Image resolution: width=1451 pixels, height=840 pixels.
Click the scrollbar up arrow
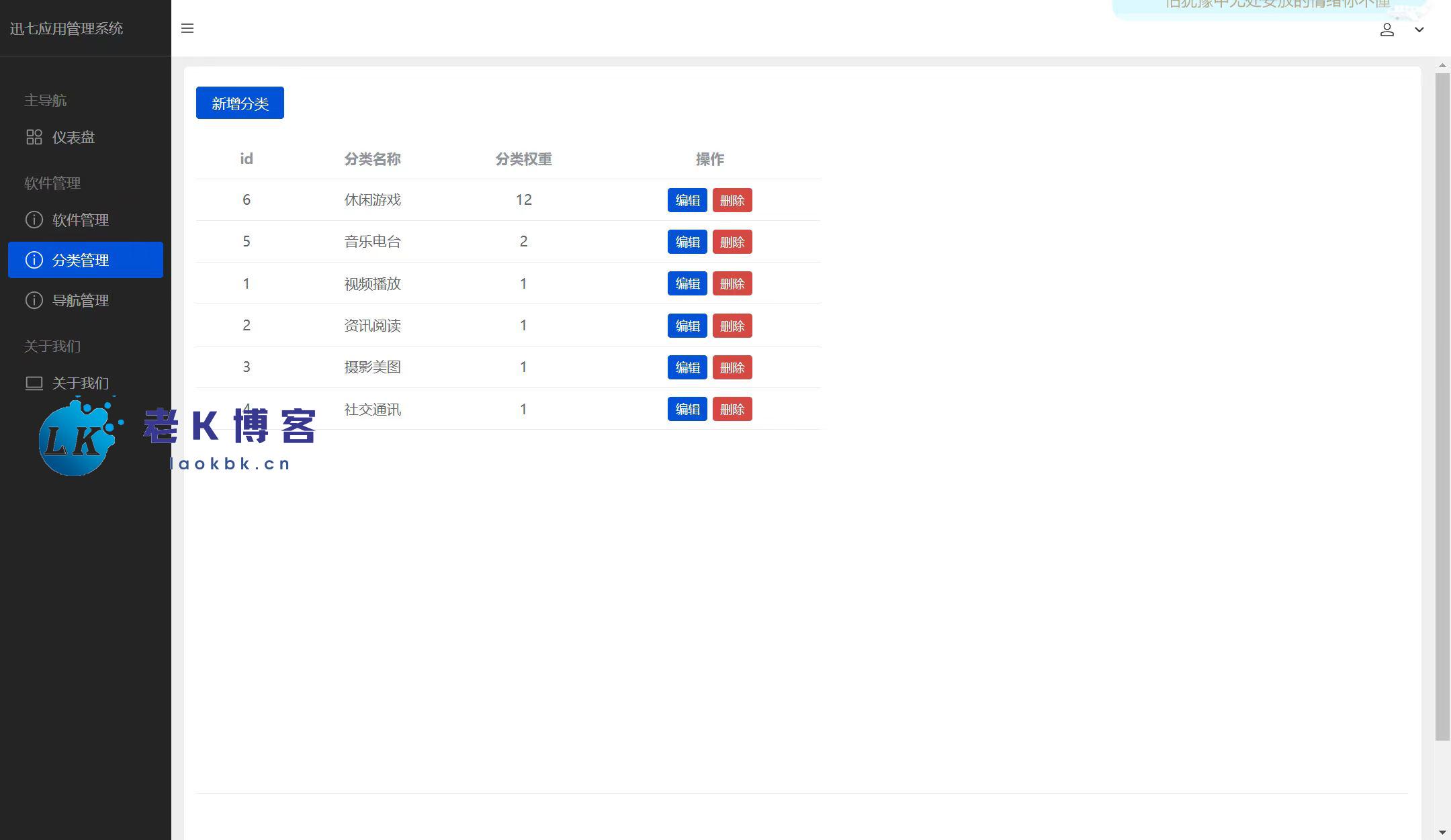click(1442, 65)
